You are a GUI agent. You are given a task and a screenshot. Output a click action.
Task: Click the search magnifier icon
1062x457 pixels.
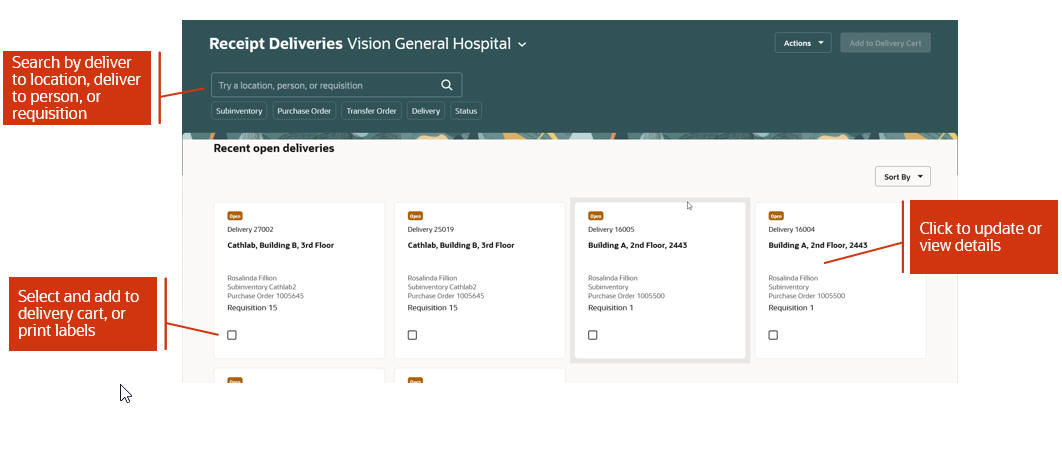pos(447,85)
